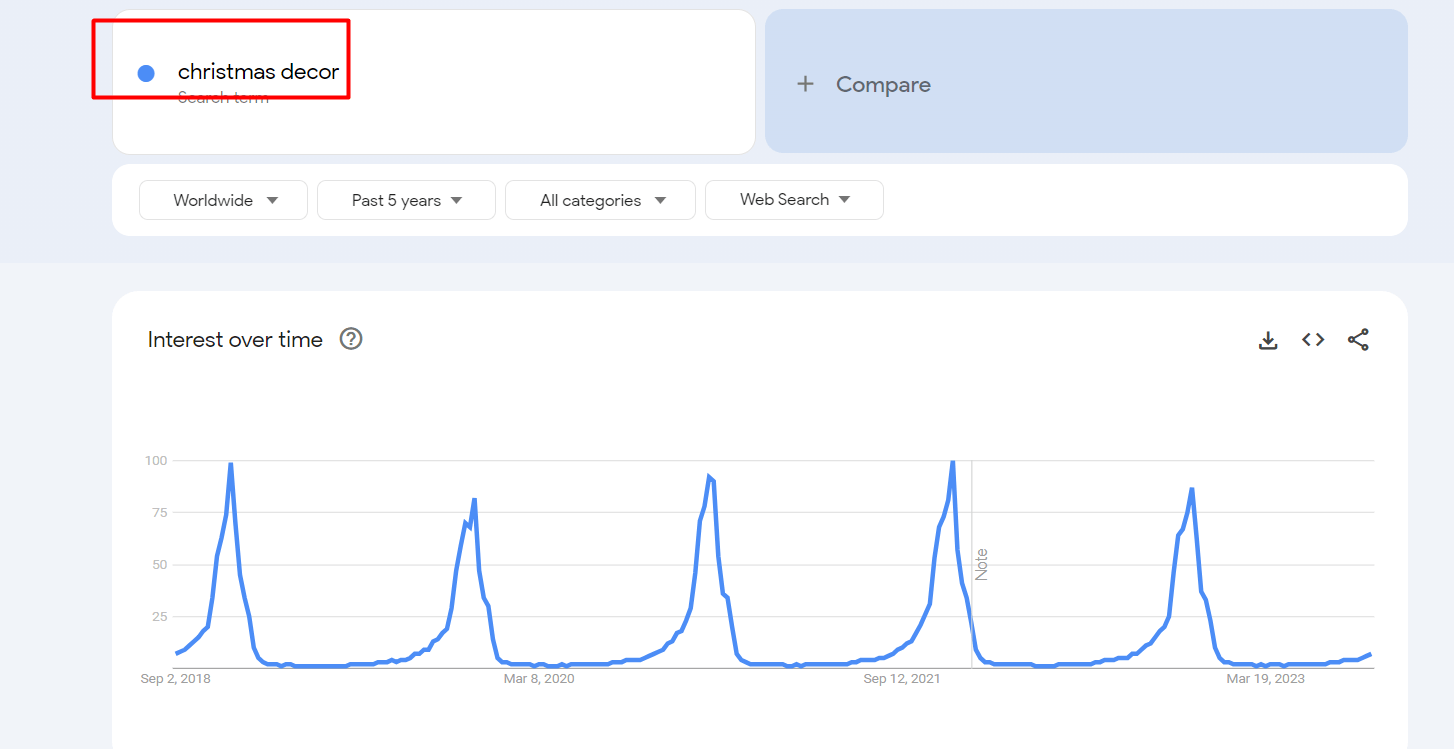
Task: Click the blue dot beside christmas decor
Action: (146, 73)
